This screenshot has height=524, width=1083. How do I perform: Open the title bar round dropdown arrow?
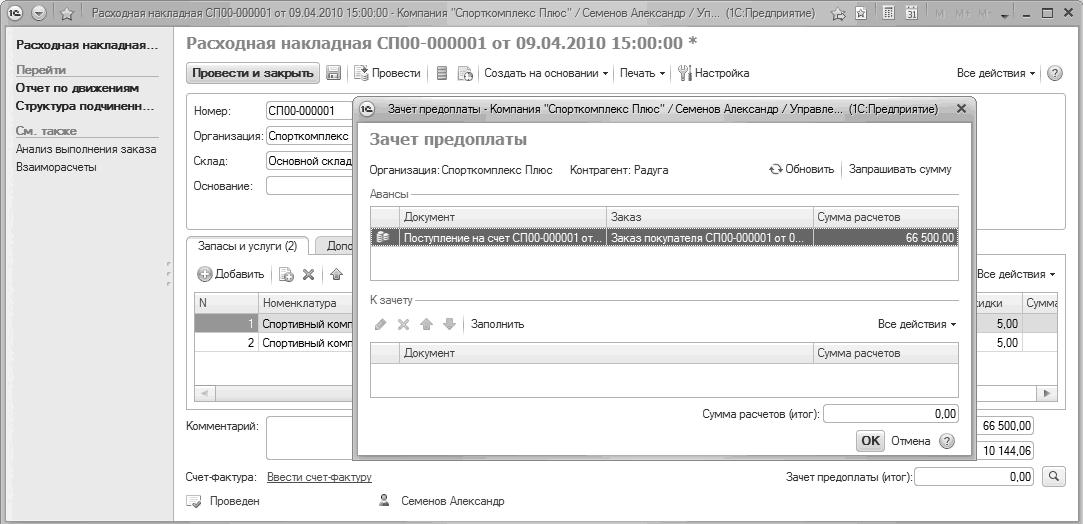pos(39,13)
